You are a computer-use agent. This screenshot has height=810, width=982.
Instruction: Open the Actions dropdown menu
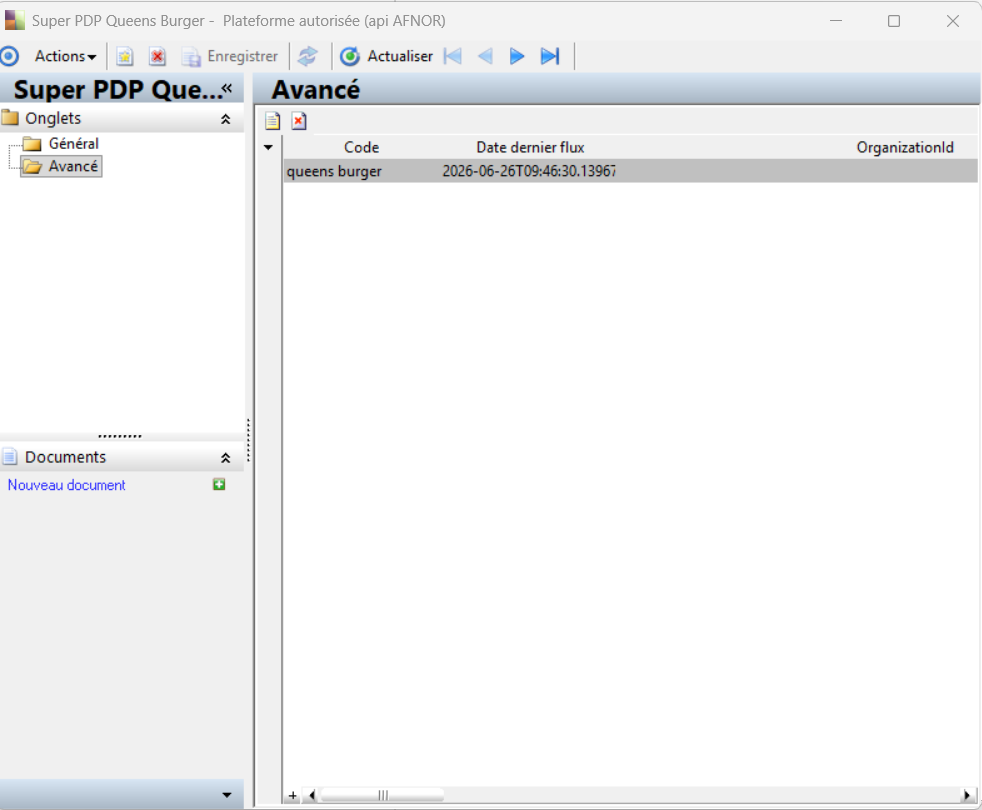65,56
